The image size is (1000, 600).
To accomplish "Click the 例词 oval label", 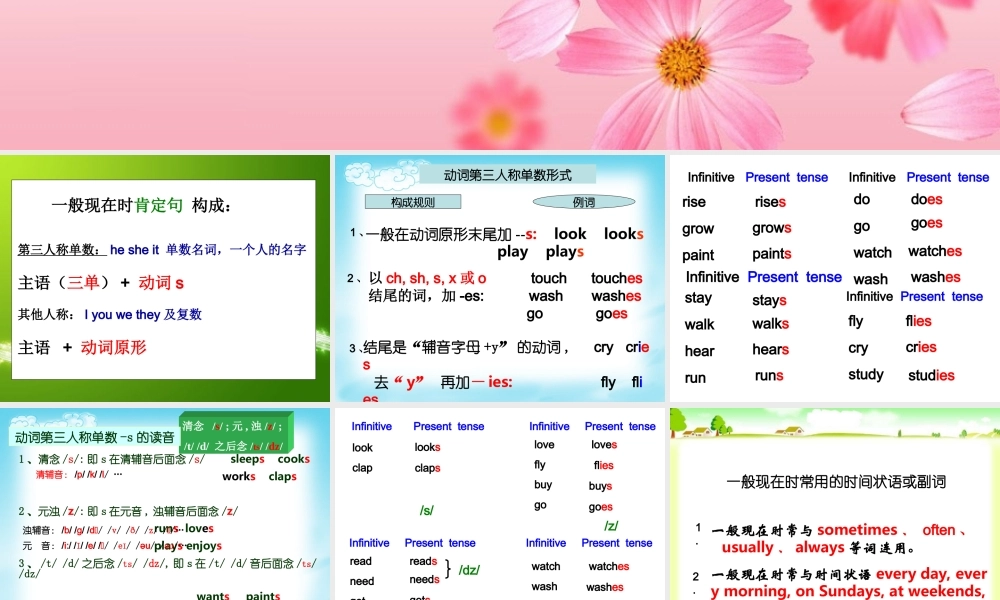I will (x=584, y=202).
